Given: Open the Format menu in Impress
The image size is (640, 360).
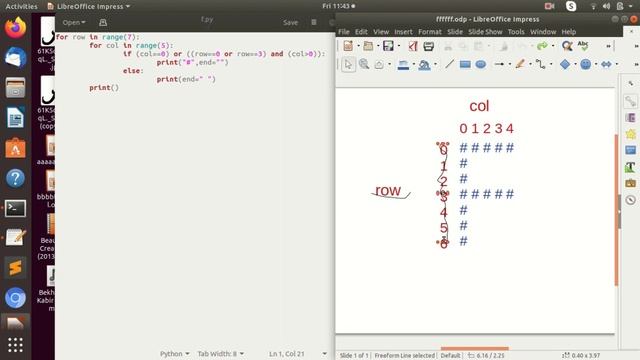Looking at the screenshot, I should tap(430, 32).
